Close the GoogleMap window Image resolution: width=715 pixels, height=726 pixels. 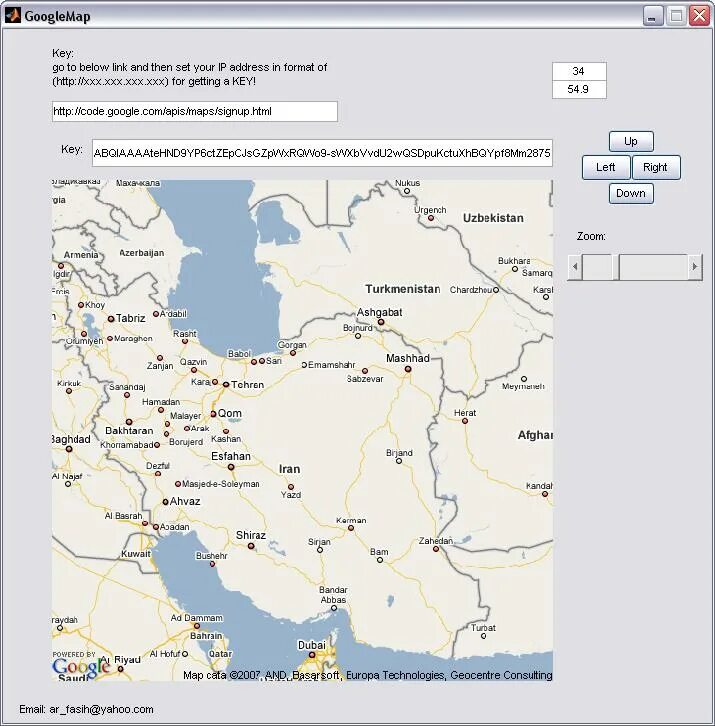pyautogui.click(x=700, y=16)
